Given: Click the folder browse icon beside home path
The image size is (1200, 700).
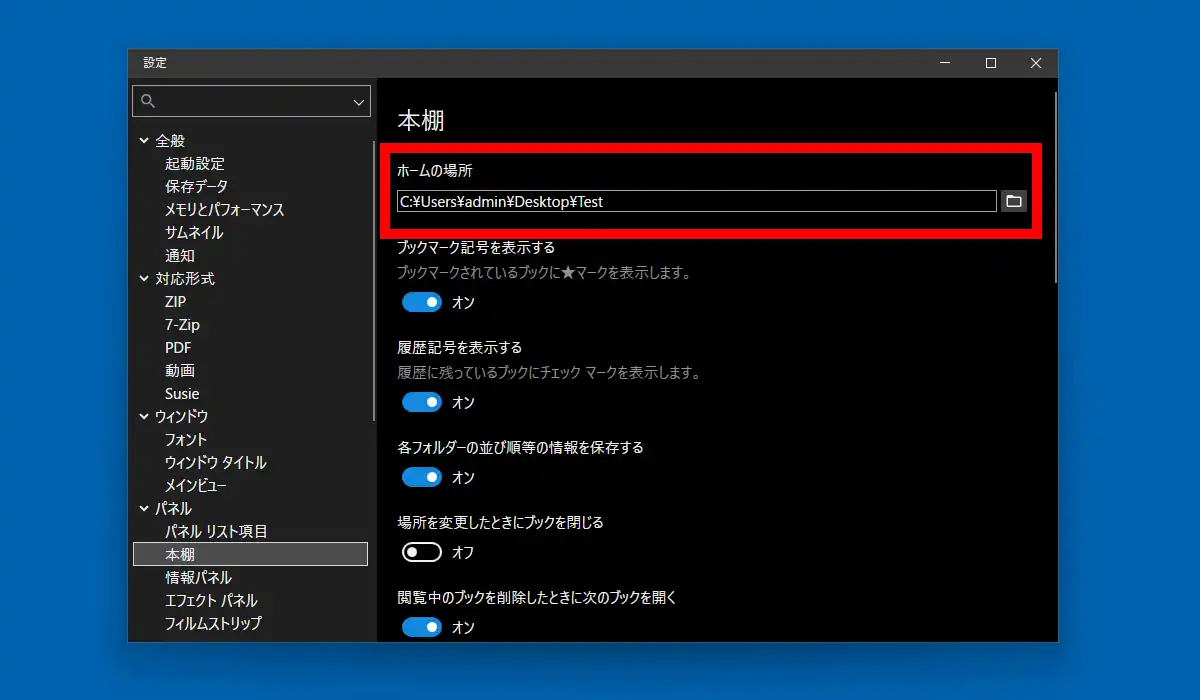Looking at the screenshot, I should pos(1014,201).
